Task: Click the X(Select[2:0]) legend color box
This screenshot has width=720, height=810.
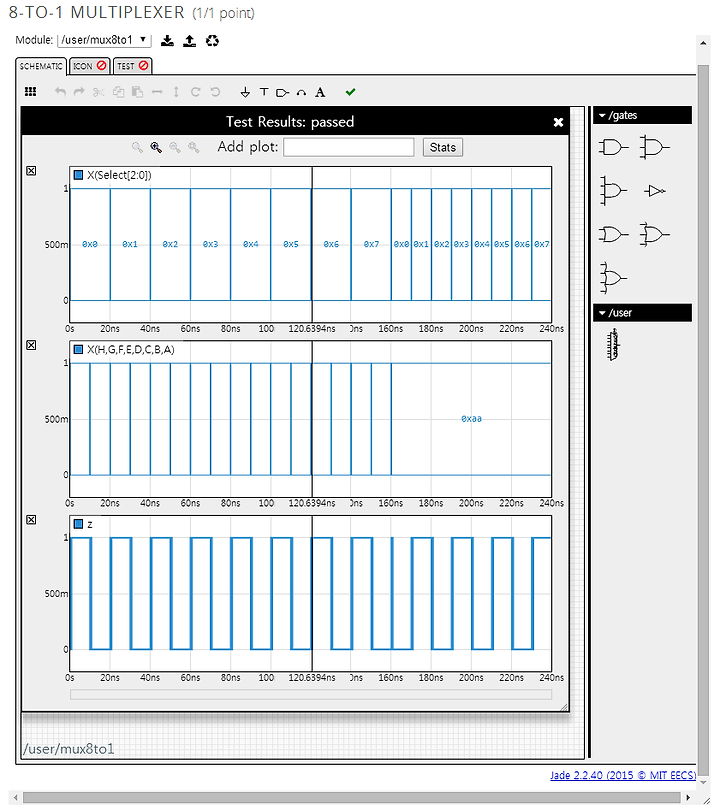Action: pyautogui.click(x=79, y=175)
